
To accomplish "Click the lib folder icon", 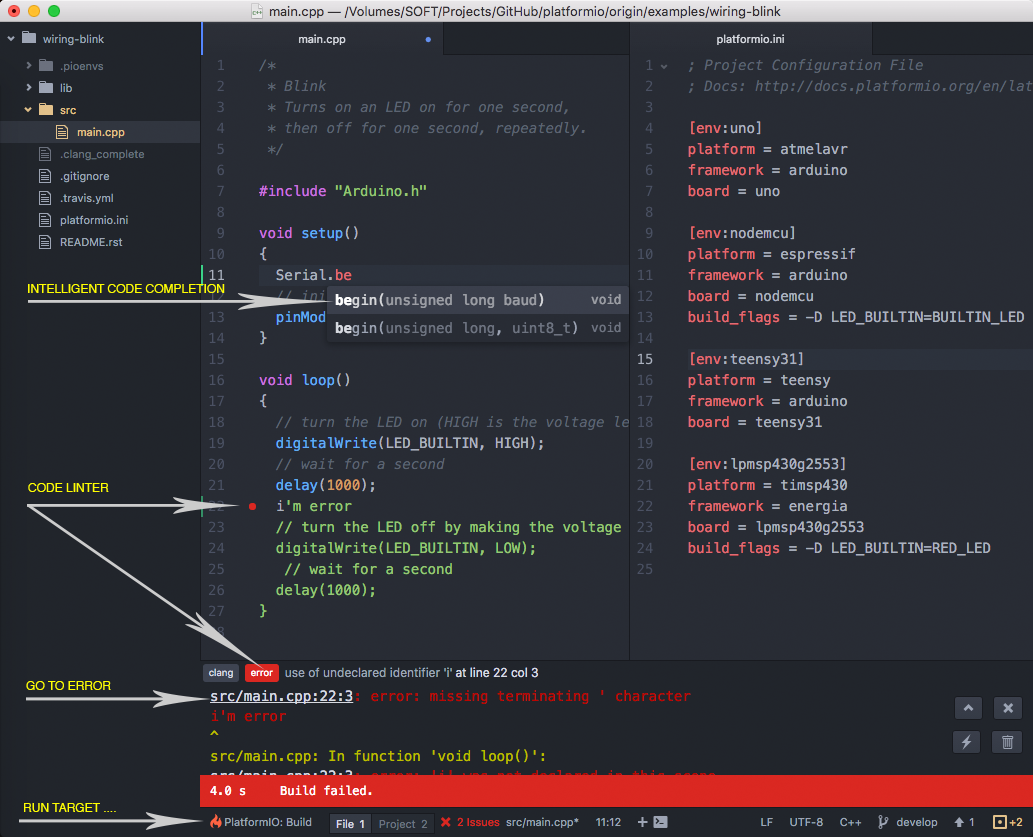I will click(45, 87).
